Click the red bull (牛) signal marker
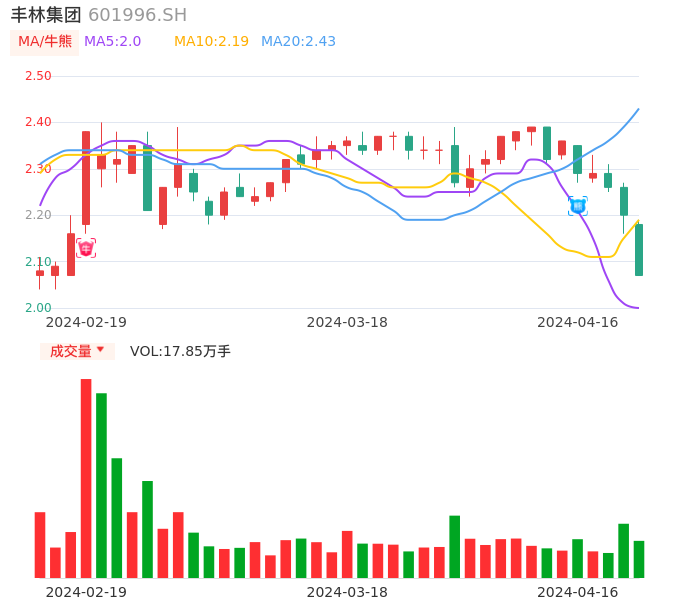This screenshot has height=606, width=686. [86, 248]
